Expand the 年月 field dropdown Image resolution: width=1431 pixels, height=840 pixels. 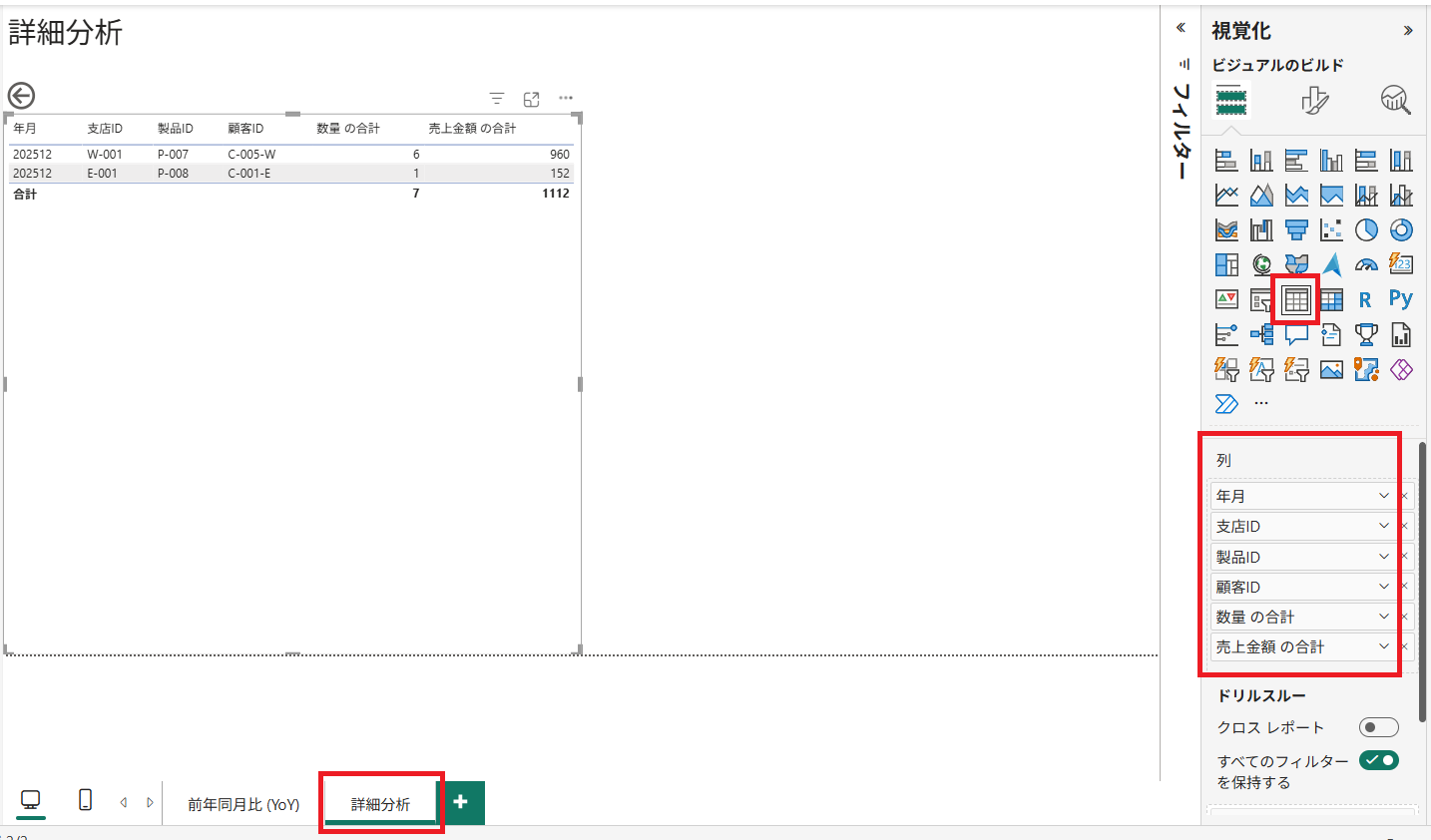click(1383, 496)
